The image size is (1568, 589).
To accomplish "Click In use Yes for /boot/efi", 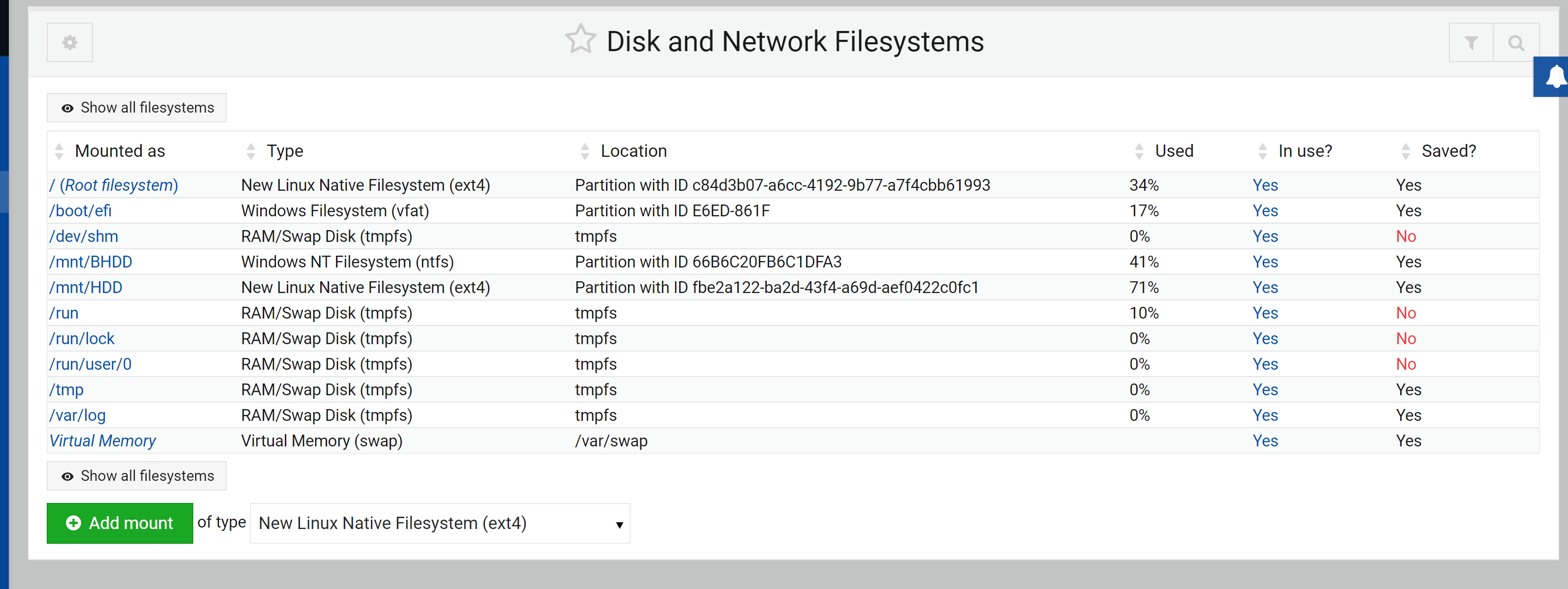I will (1265, 210).
